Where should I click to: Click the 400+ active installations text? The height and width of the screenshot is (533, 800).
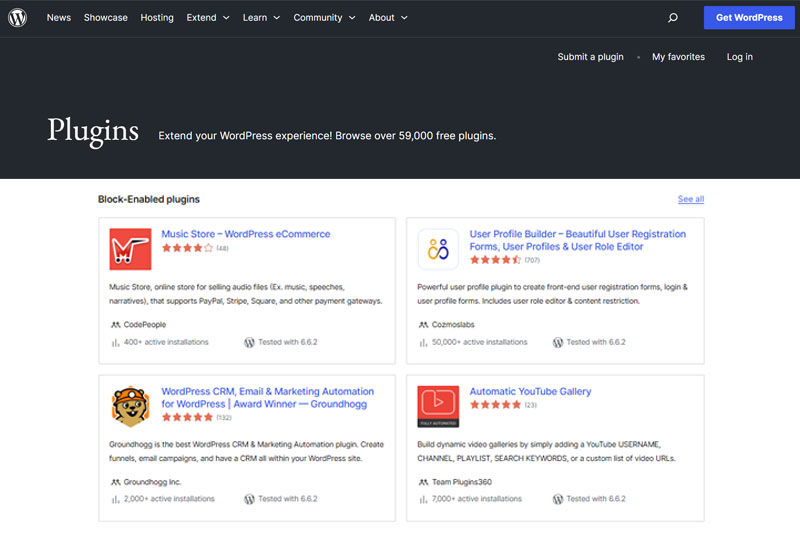click(166, 342)
